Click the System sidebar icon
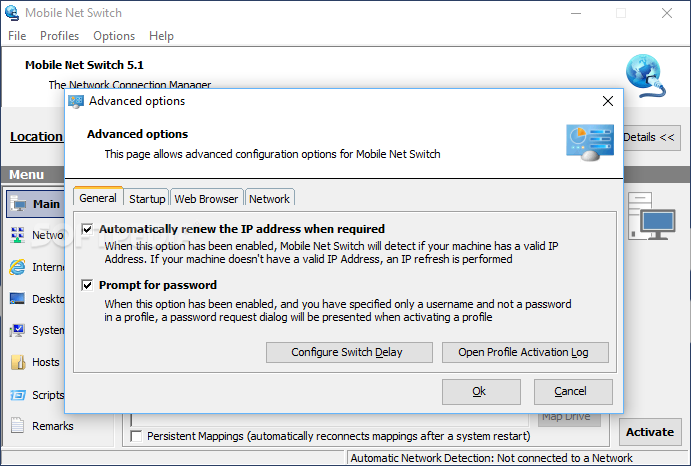691x466 pixels. click(17, 330)
